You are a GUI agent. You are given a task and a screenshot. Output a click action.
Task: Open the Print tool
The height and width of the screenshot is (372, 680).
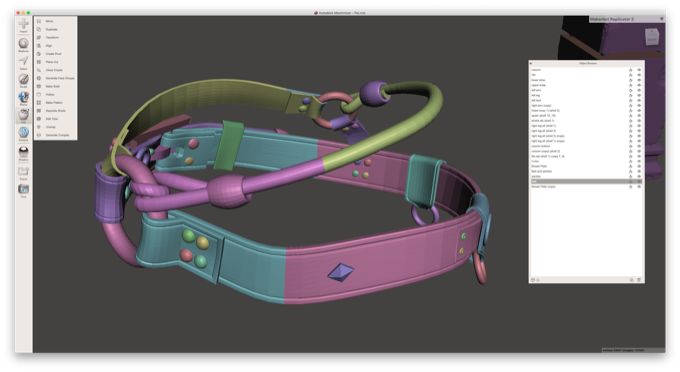23,191
